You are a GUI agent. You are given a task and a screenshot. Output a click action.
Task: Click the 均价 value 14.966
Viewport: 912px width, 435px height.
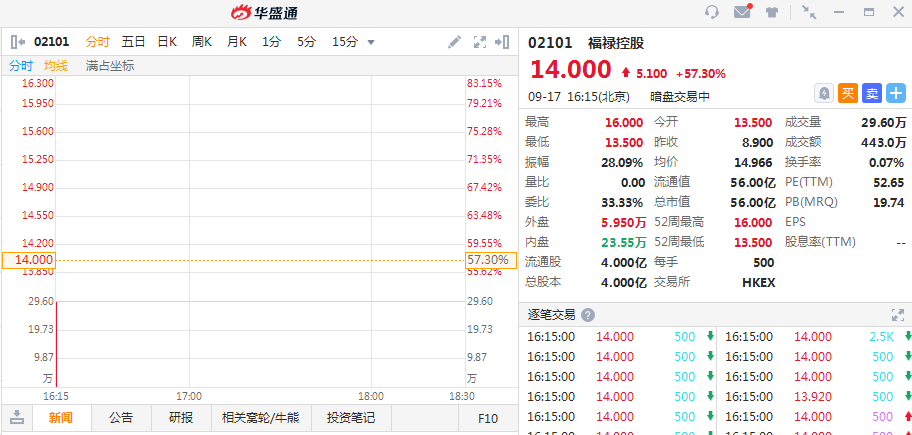point(753,163)
